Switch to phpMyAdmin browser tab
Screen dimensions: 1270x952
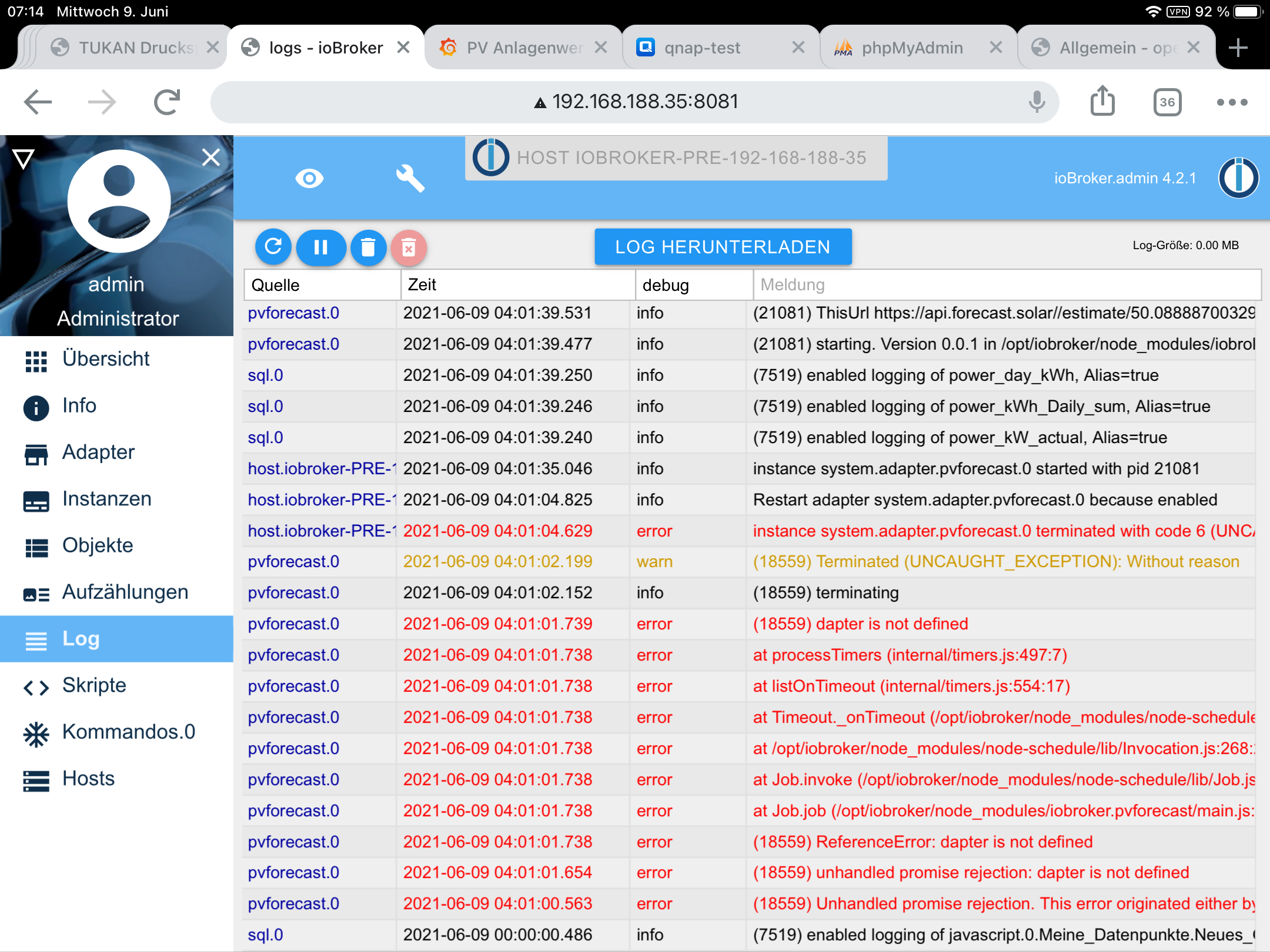[x=912, y=48]
